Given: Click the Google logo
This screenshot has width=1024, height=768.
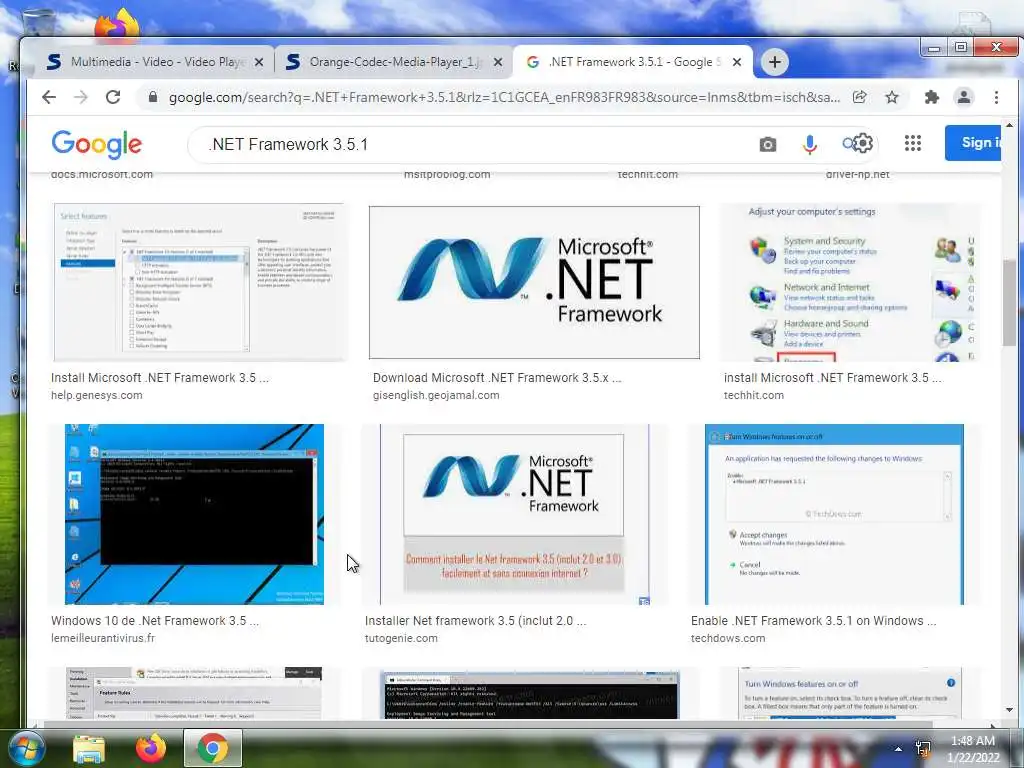Looking at the screenshot, I should coord(97,144).
